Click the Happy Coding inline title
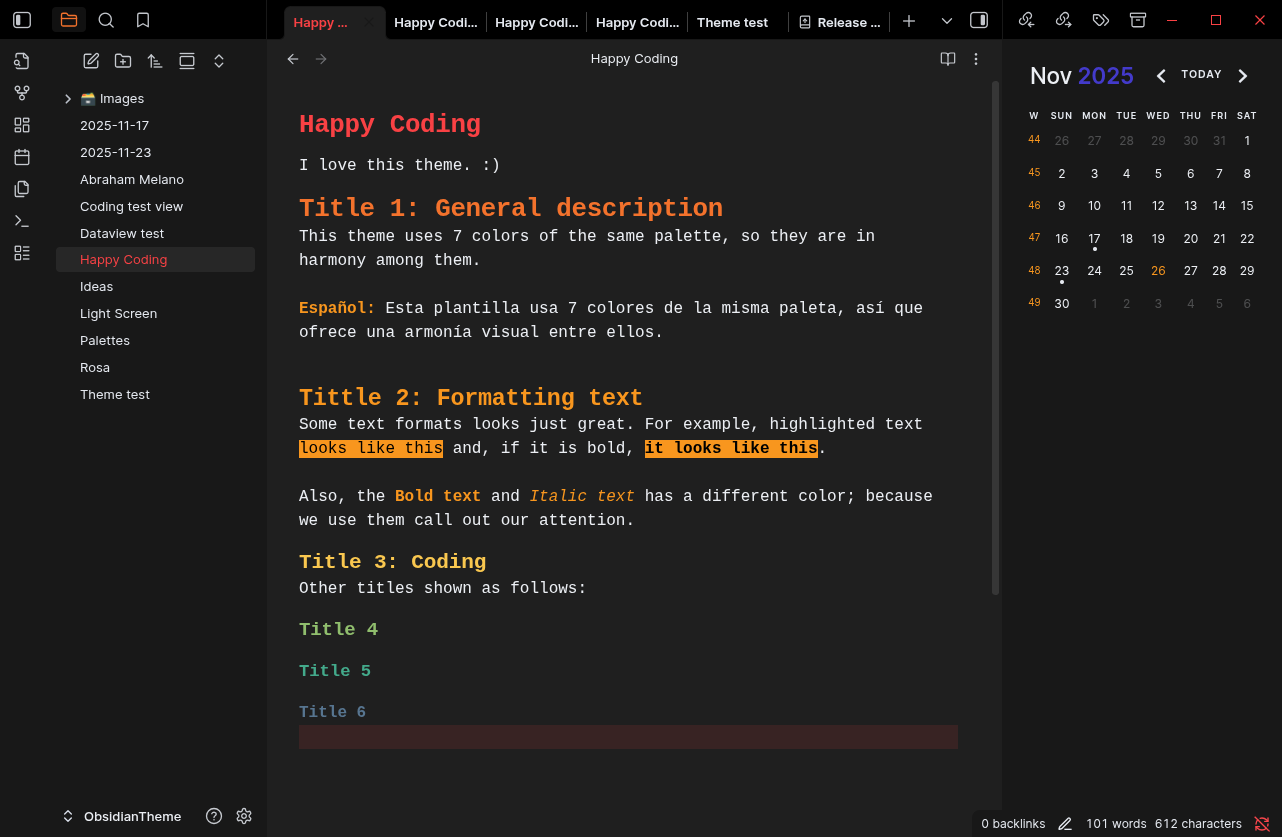Image resolution: width=1282 pixels, height=837 pixels. click(x=390, y=125)
